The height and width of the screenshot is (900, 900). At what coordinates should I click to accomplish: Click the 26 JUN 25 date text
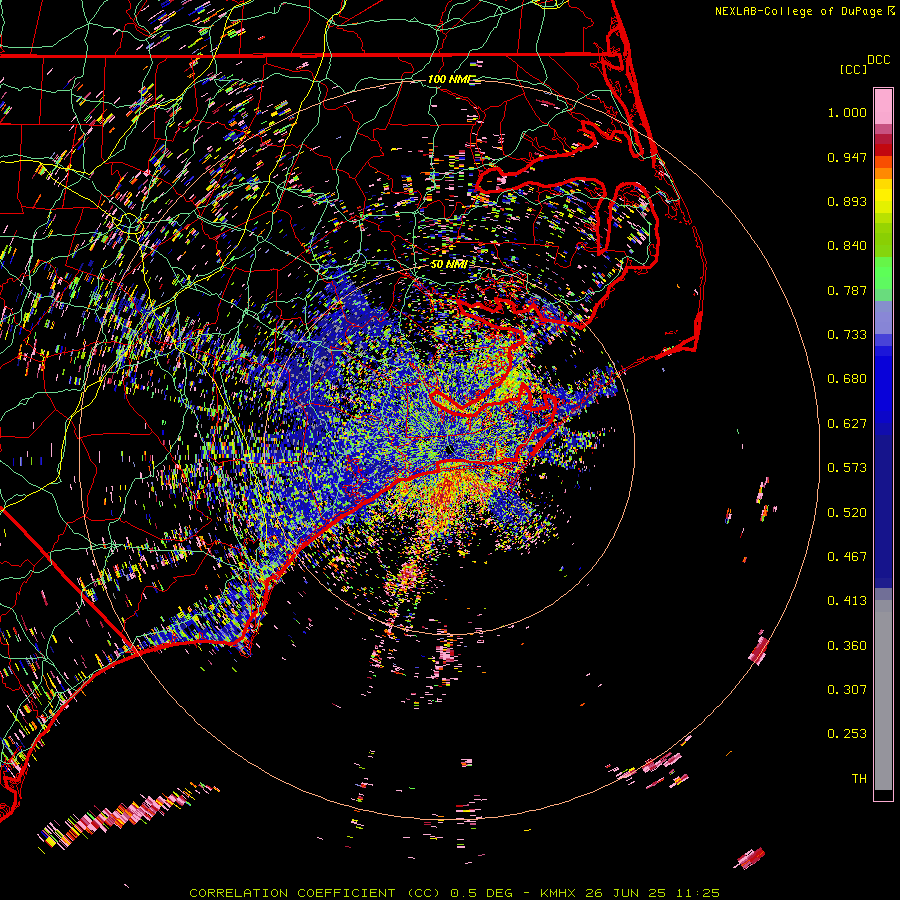click(626, 893)
